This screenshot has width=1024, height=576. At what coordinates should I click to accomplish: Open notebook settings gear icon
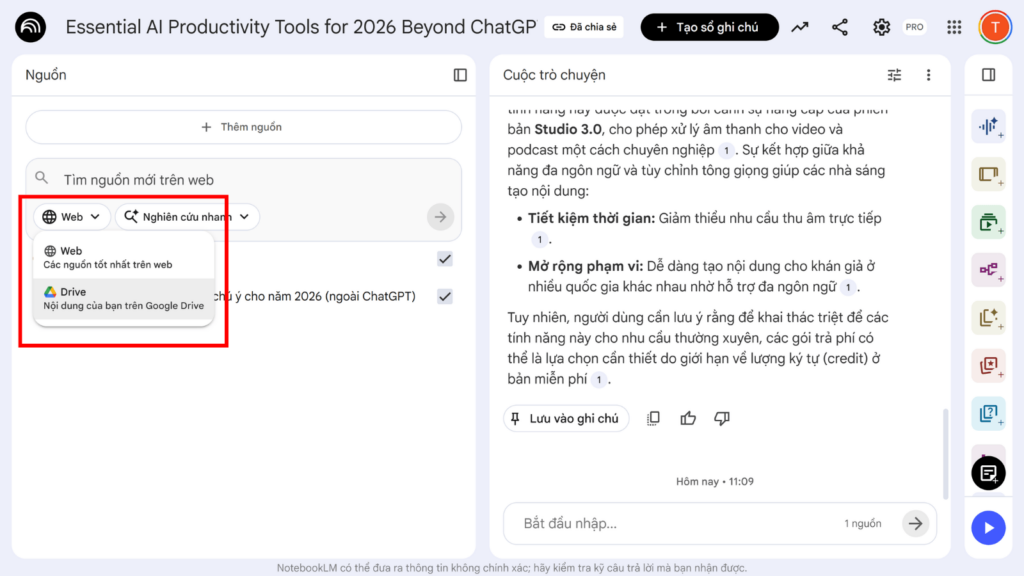pos(881,27)
